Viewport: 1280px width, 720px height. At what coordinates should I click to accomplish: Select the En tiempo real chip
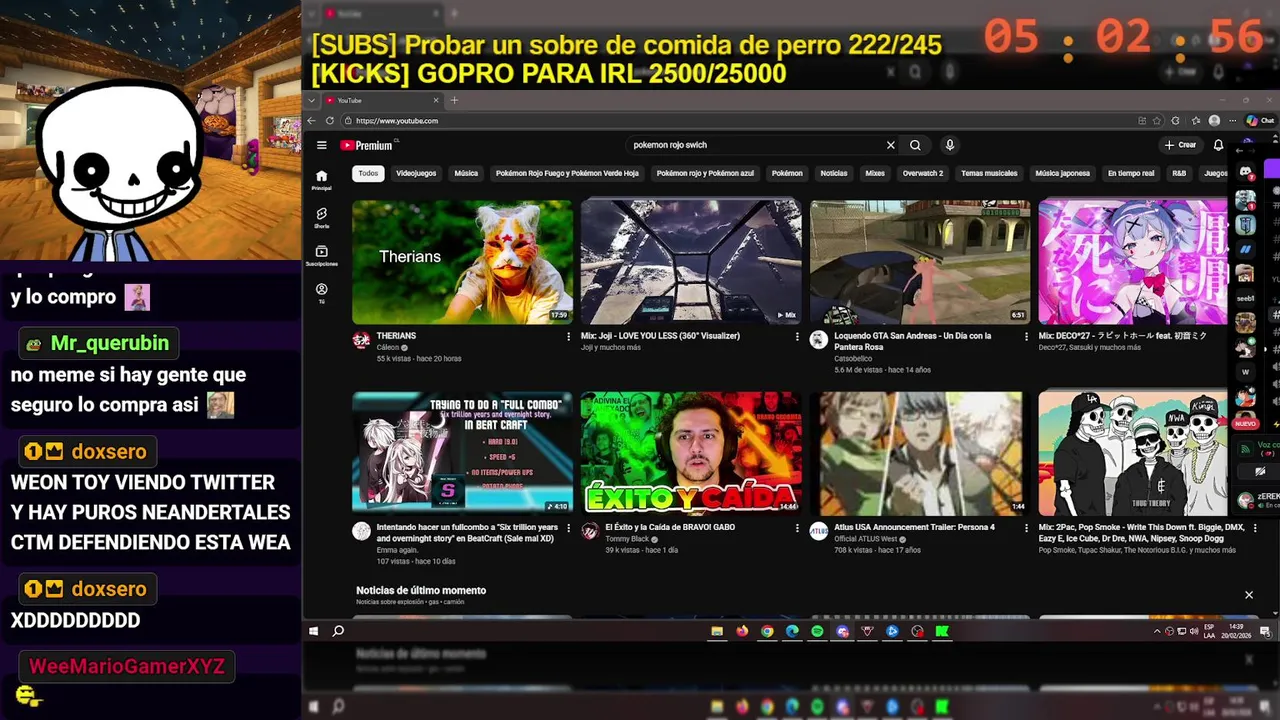[x=1131, y=173]
